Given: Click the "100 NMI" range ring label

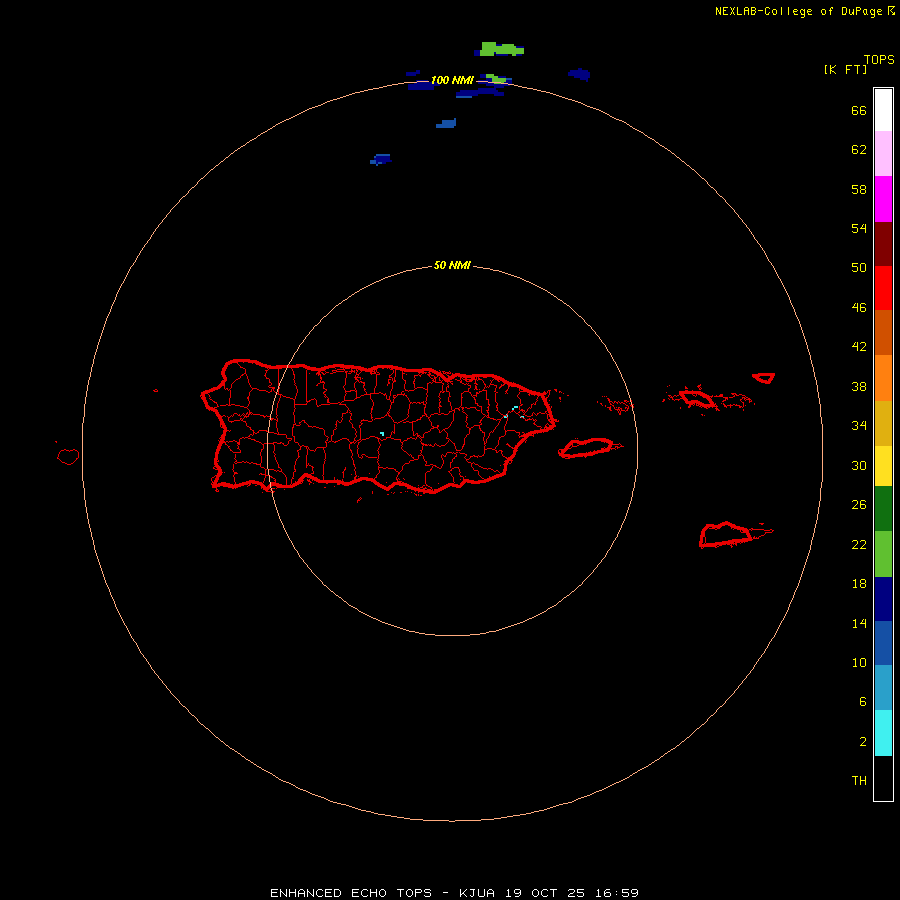Looking at the screenshot, I should (x=452, y=80).
